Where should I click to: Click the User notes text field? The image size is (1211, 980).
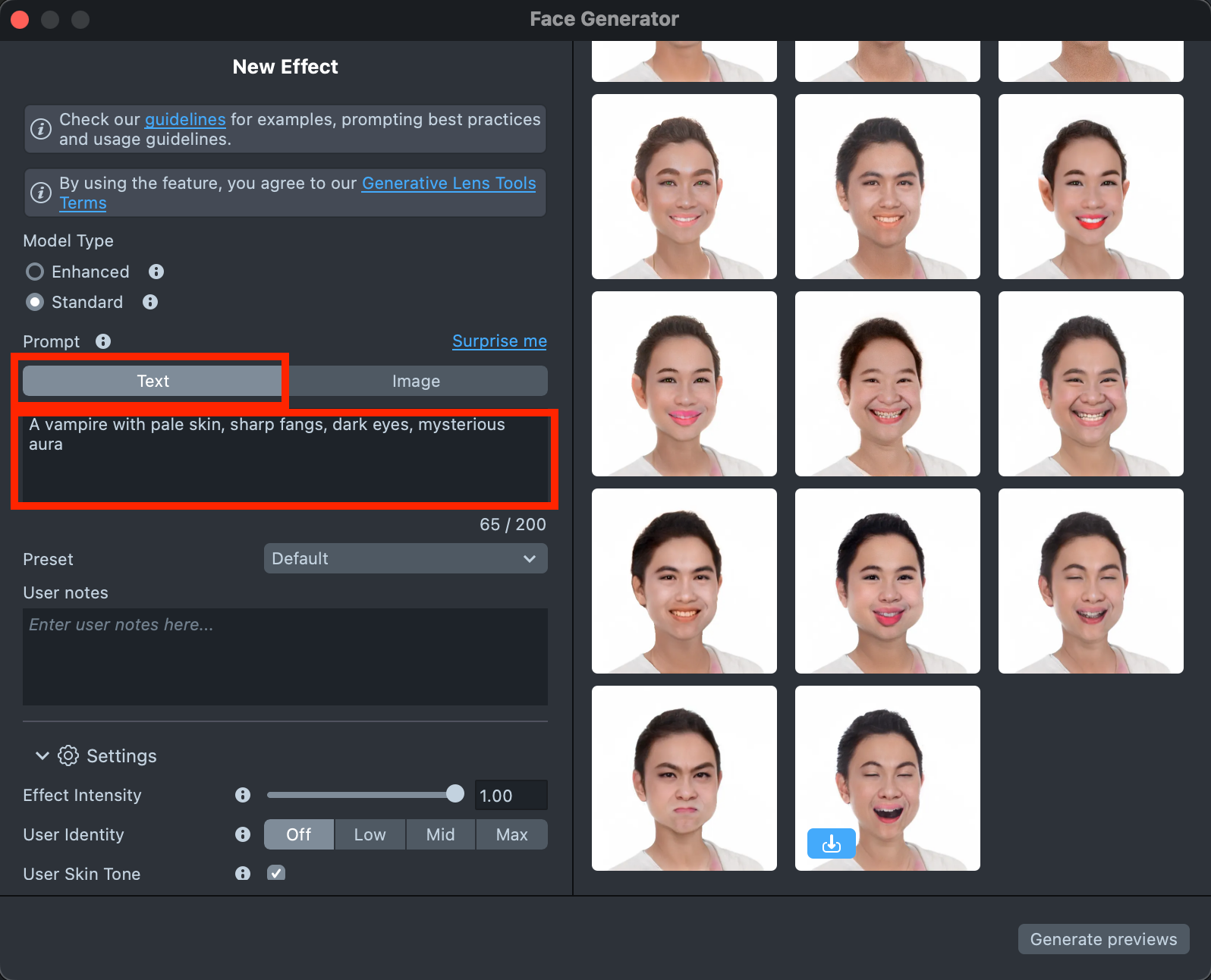[285, 656]
